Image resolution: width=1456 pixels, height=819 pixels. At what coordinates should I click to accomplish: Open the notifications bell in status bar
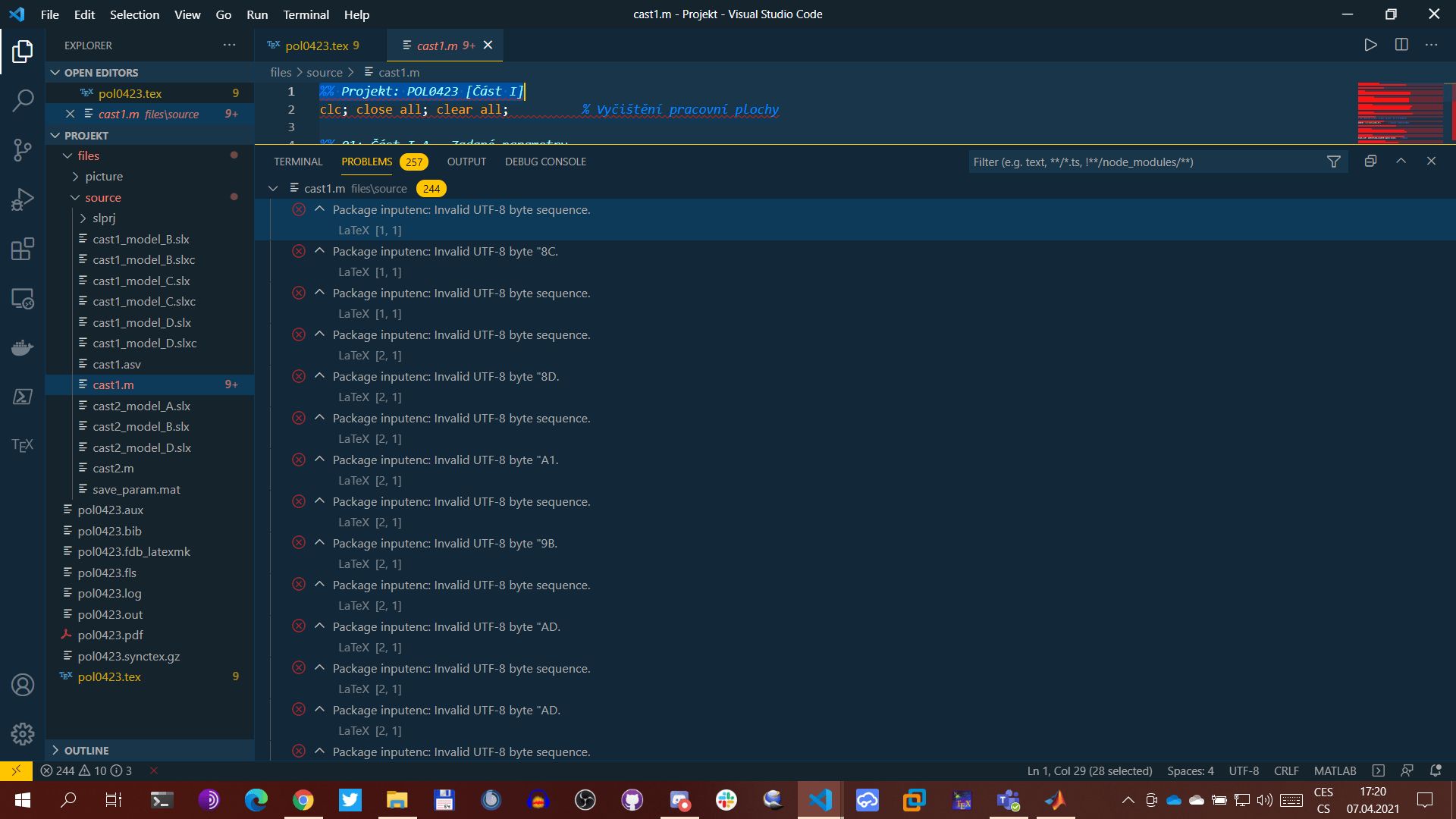point(1436,770)
